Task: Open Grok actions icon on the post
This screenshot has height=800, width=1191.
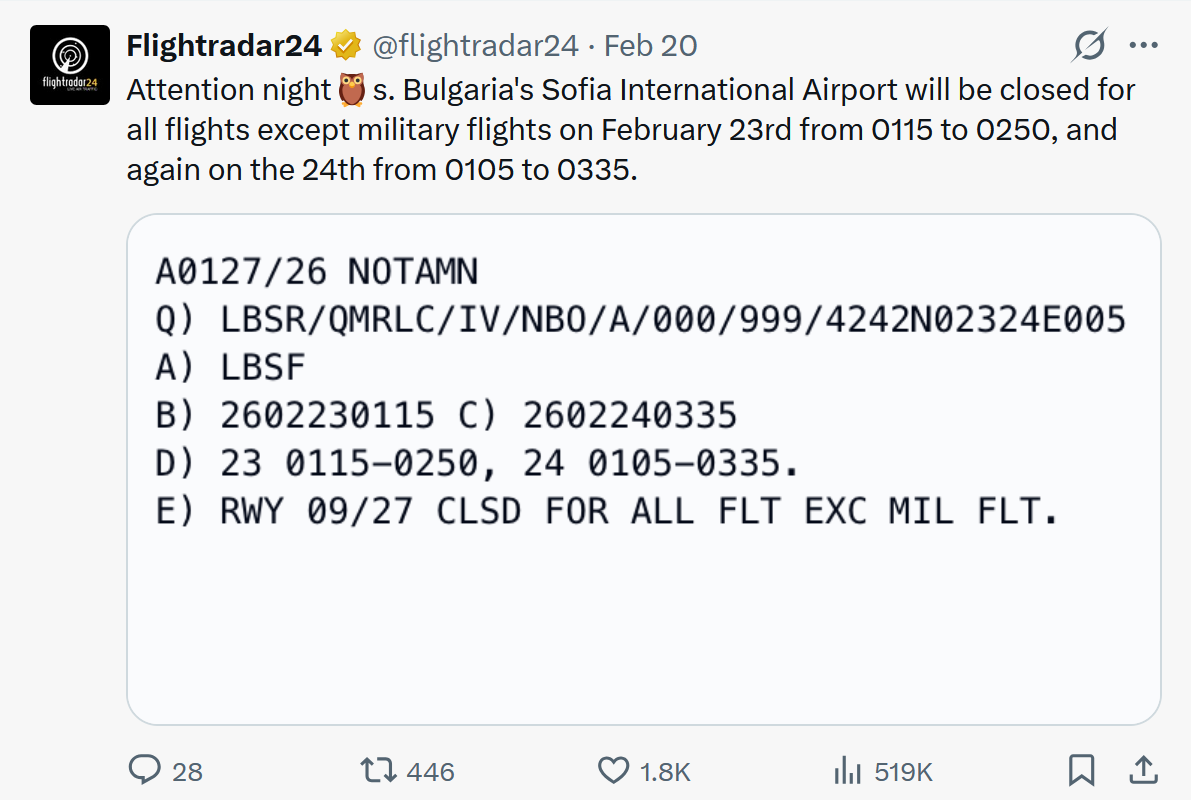Action: coord(1090,45)
